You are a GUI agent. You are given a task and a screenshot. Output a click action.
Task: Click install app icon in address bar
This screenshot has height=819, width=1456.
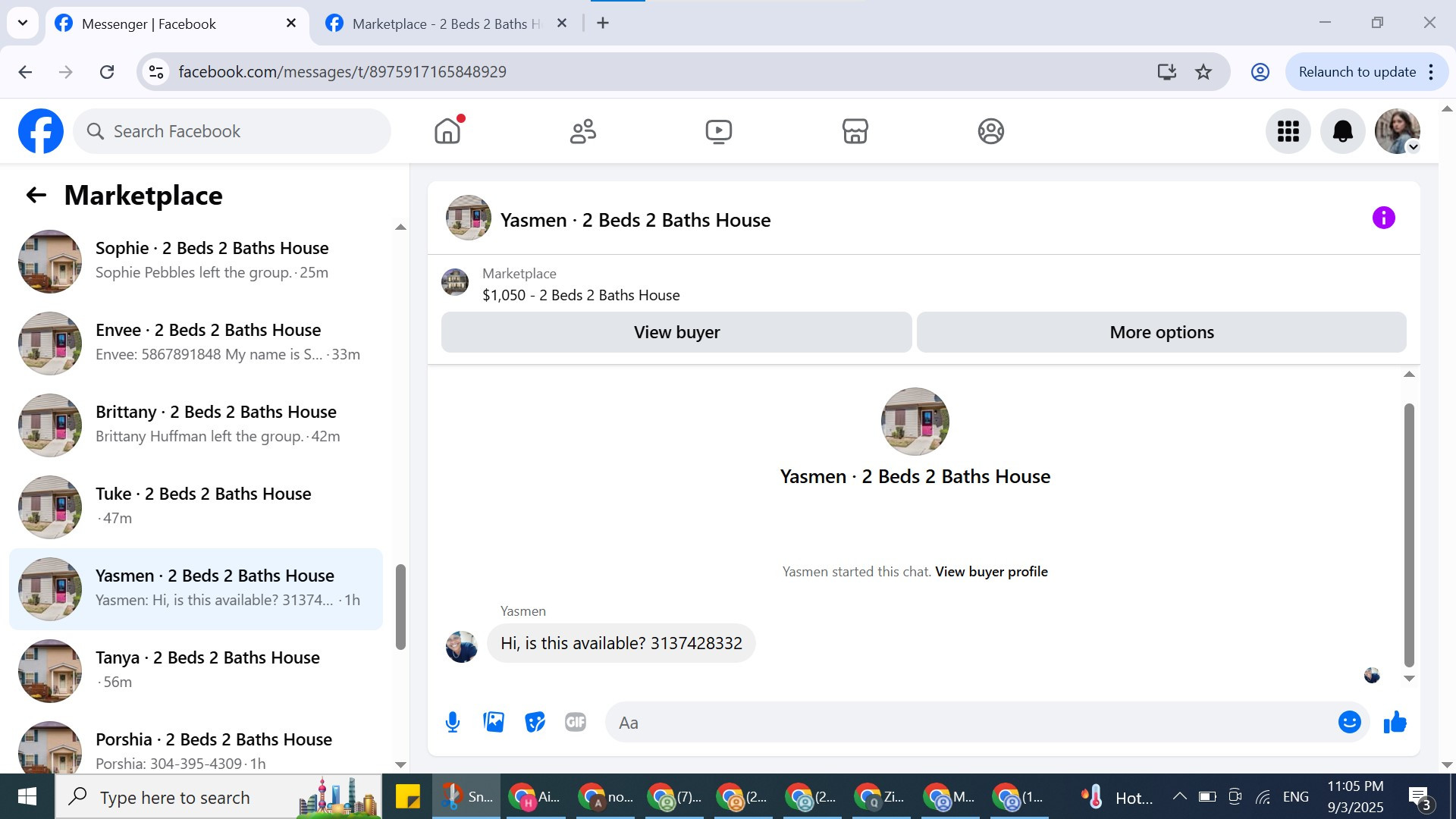click(x=1166, y=72)
